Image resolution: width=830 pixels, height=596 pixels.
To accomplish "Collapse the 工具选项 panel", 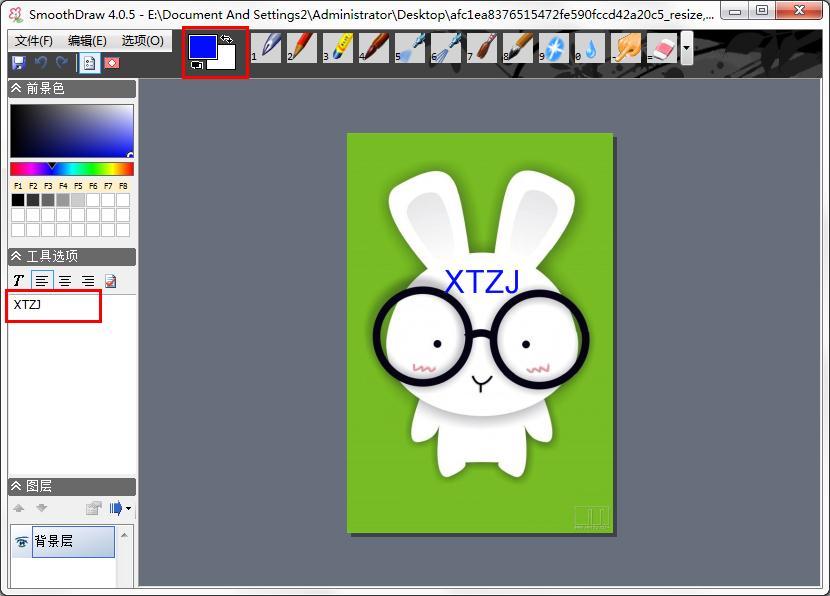I will tap(16, 256).
